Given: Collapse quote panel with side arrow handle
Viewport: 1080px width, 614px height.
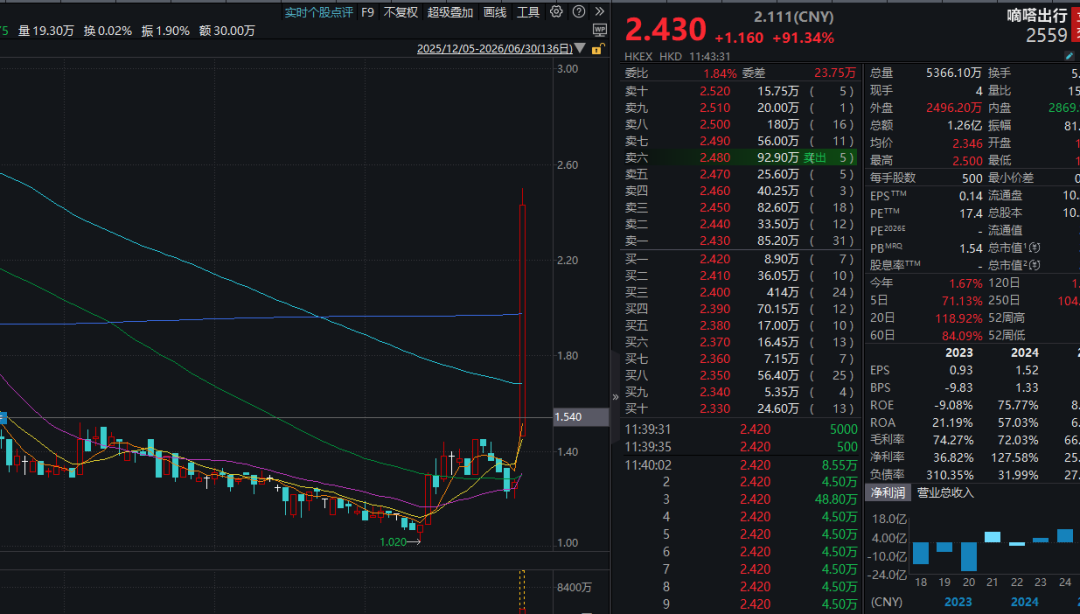Looking at the screenshot, I should pyautogui.click(x=615, y=397).
